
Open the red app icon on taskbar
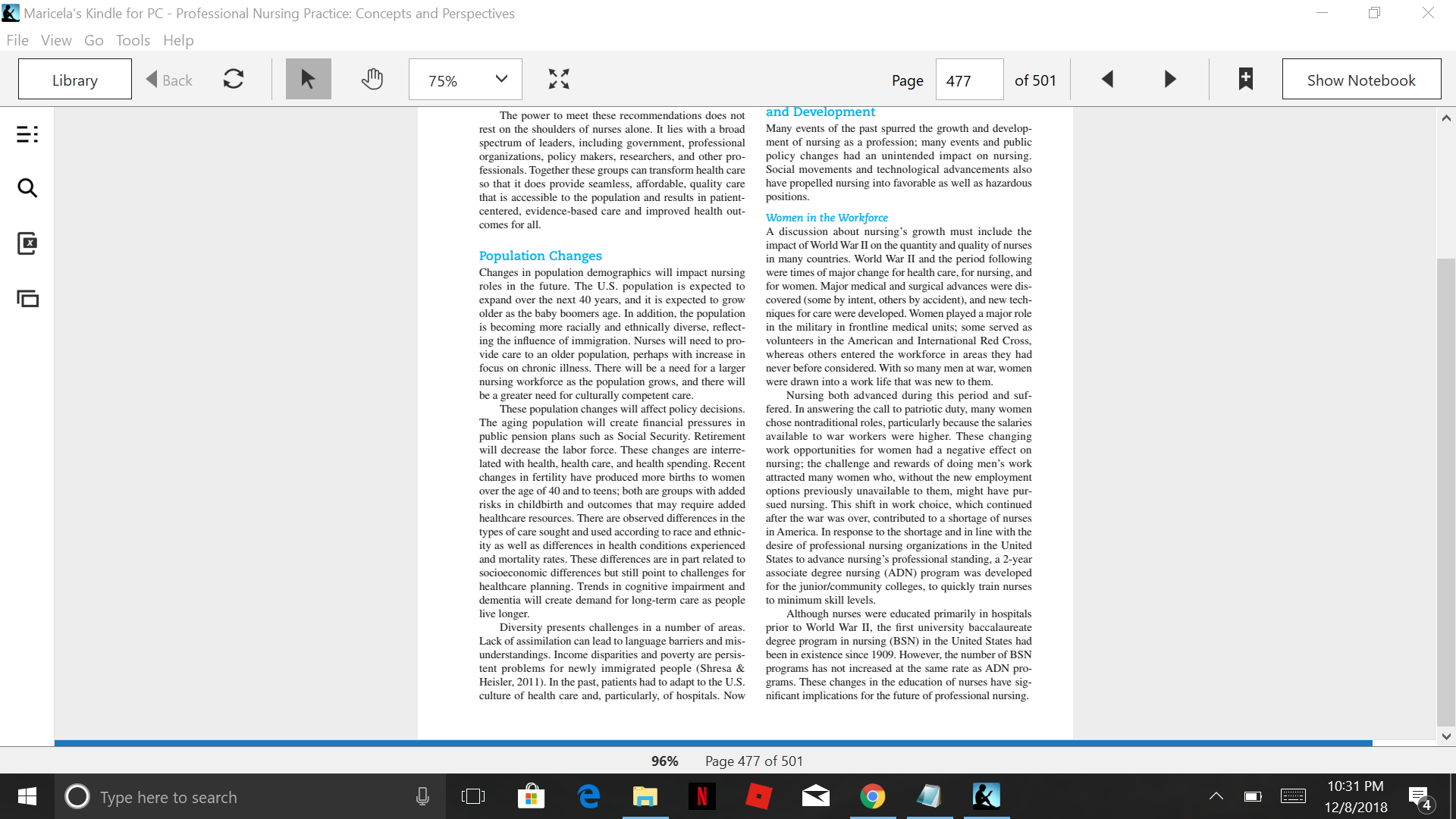coord(758,796)
